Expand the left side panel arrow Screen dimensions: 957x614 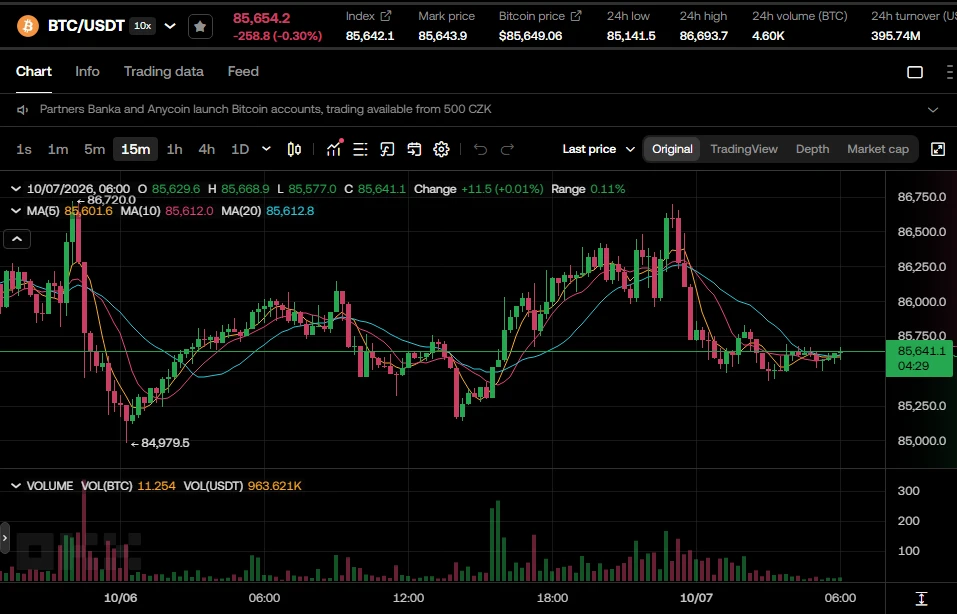coord(5,538)
